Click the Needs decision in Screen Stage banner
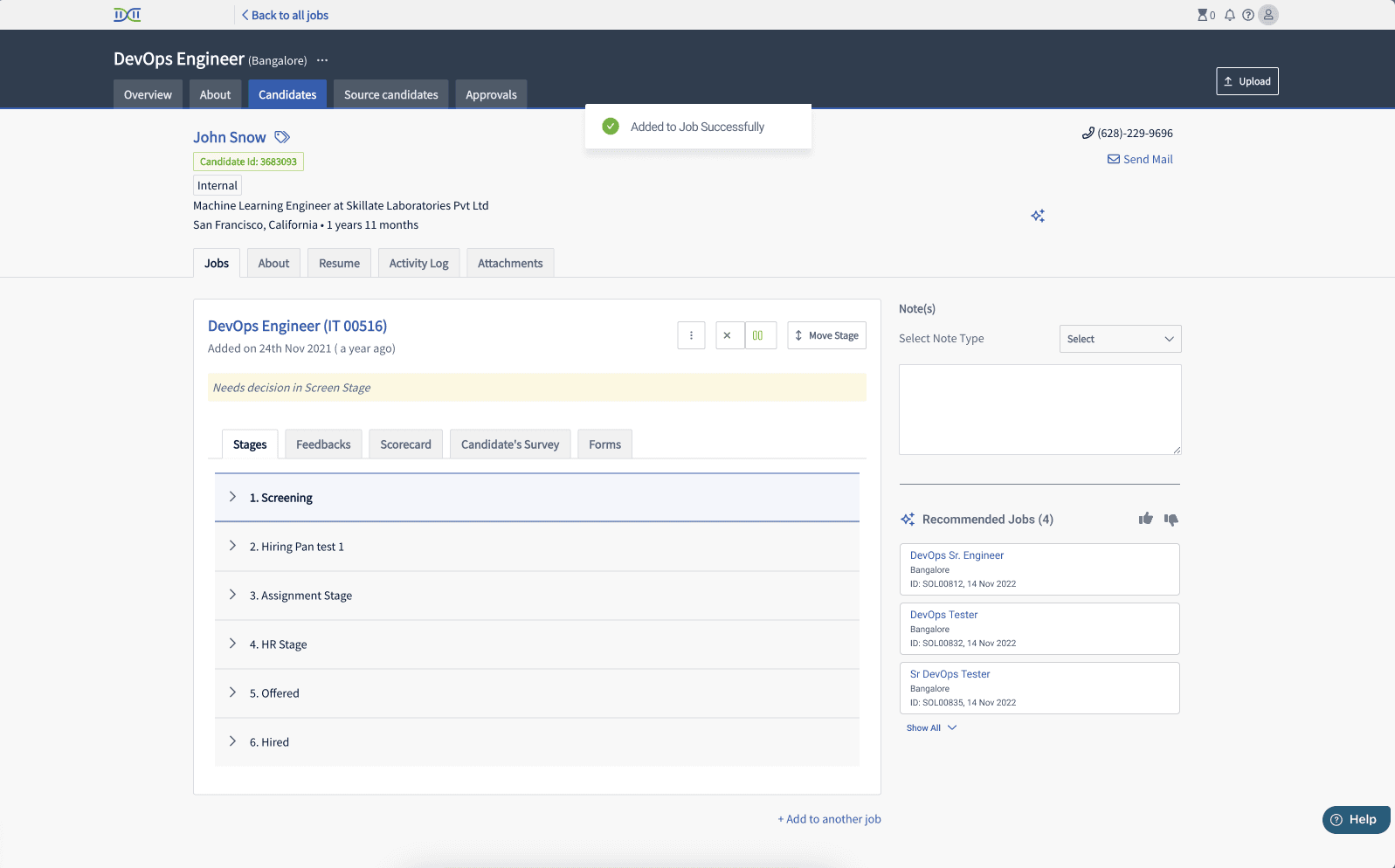Viewport: 1395px width, 868px height. 537,388
